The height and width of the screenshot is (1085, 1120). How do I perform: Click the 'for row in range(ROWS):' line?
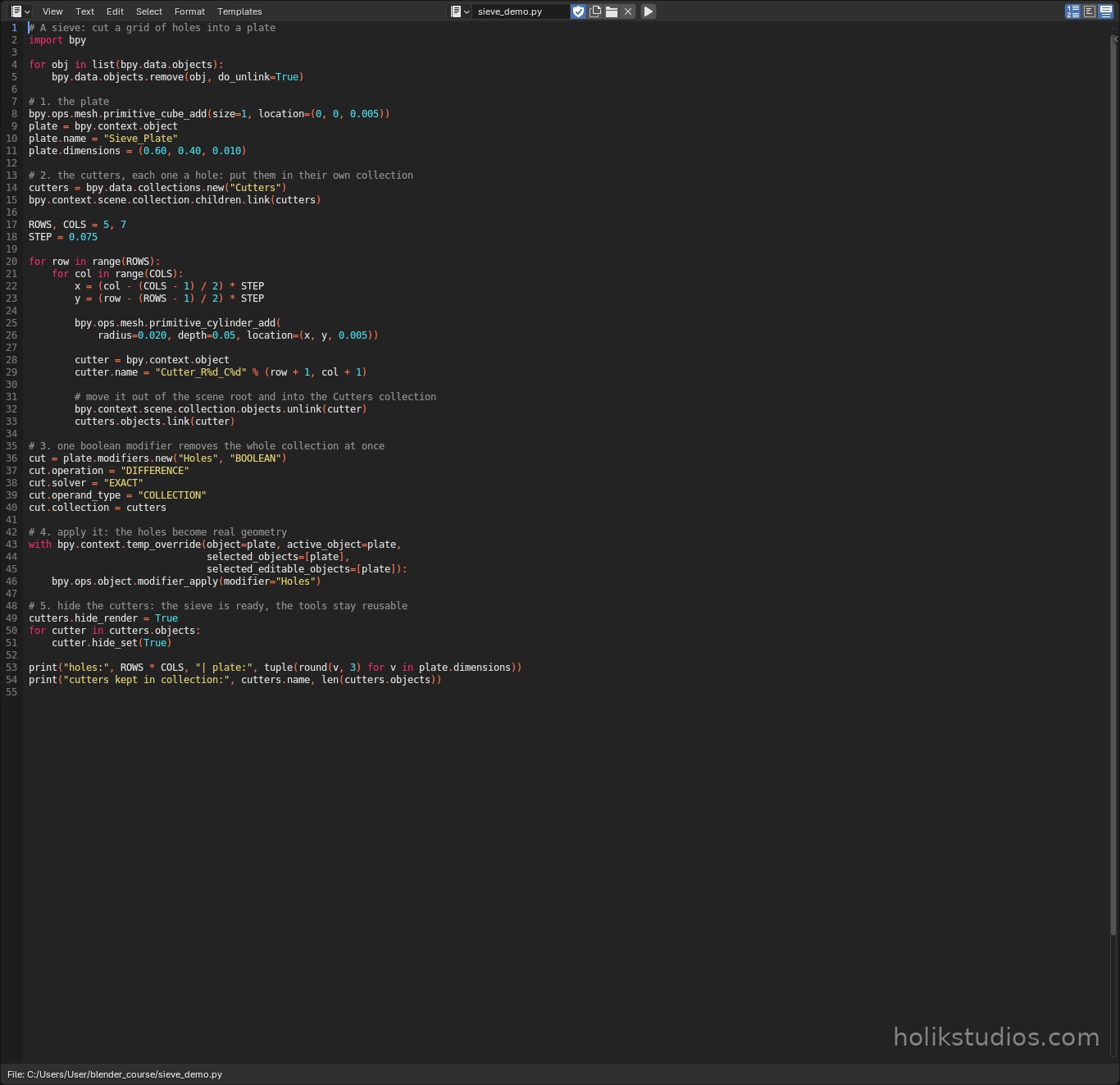click(x=94, y=262)
